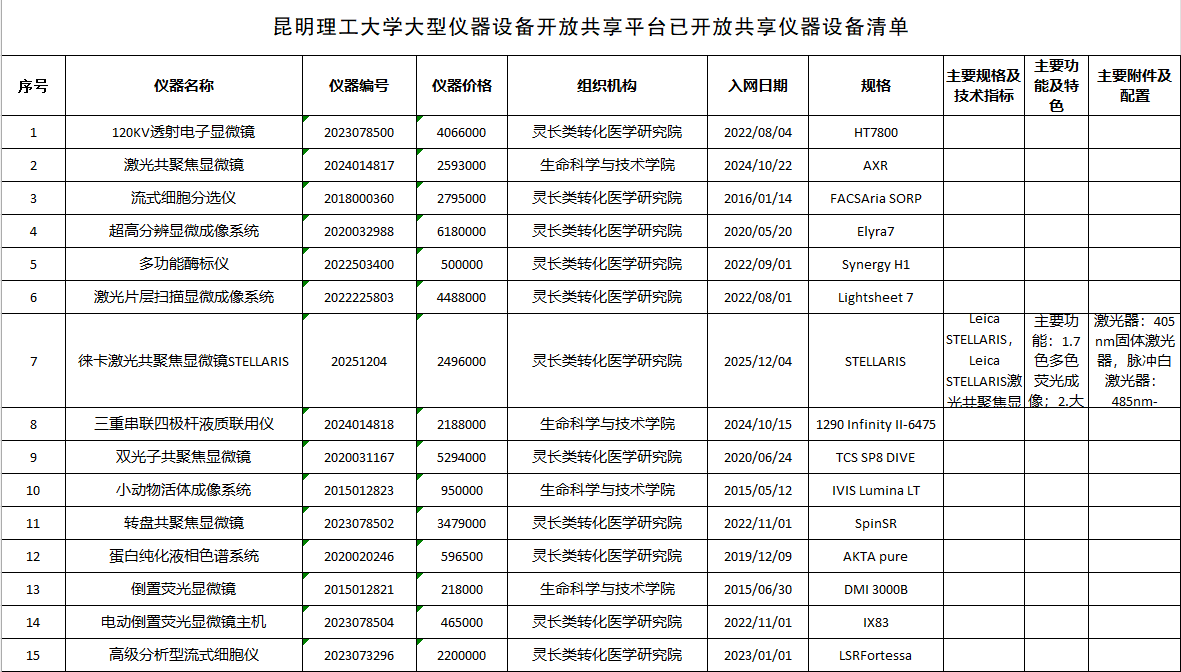The width and height of the screenshot is (1181, 672).
Task: Select cell 120KV透射电子显微镜
Action: pyautogui.click(x=184, y=132)
